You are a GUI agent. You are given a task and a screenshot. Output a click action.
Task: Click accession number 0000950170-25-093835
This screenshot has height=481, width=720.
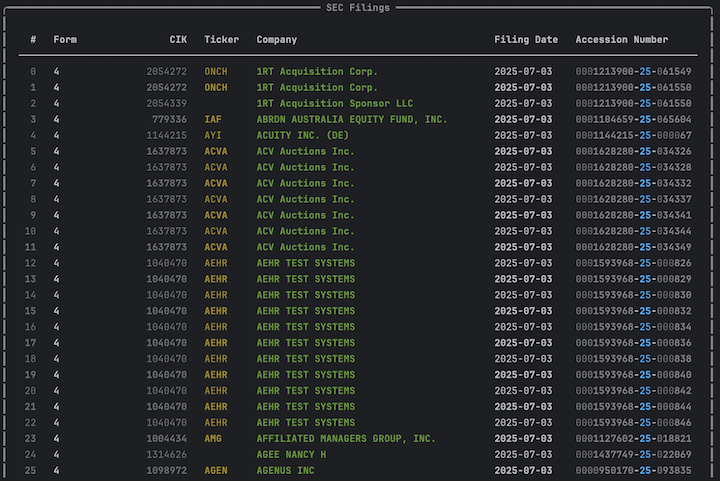pos(633,470)
